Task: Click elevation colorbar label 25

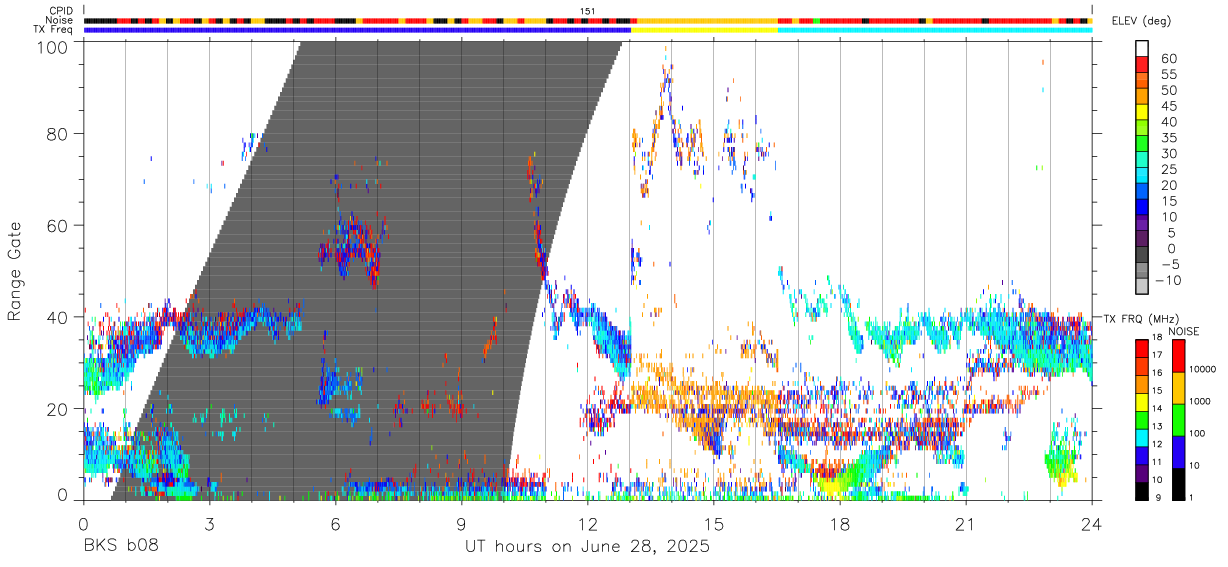Action: tap(1167, 170)
